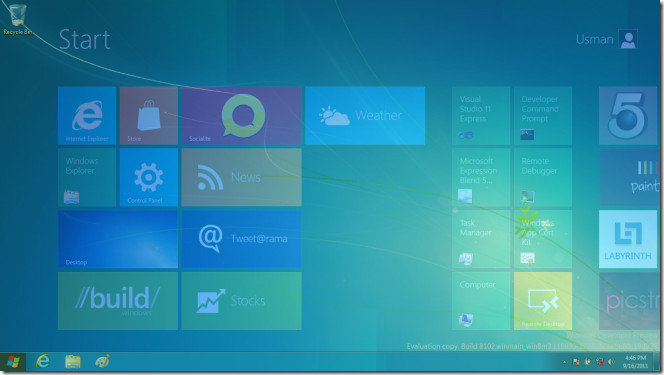
Task: Open the Usman user account menu
Action: click(x=606, y=39)
